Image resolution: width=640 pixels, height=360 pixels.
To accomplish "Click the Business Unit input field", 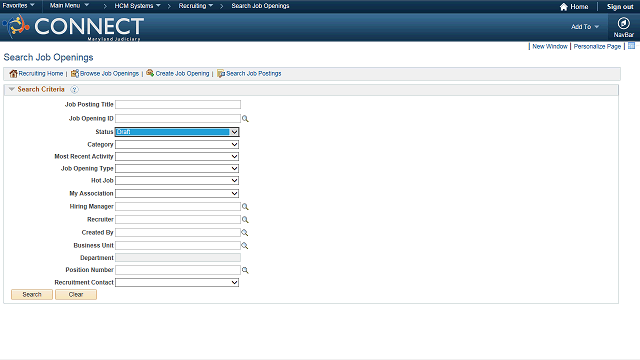I will (178, 246).
